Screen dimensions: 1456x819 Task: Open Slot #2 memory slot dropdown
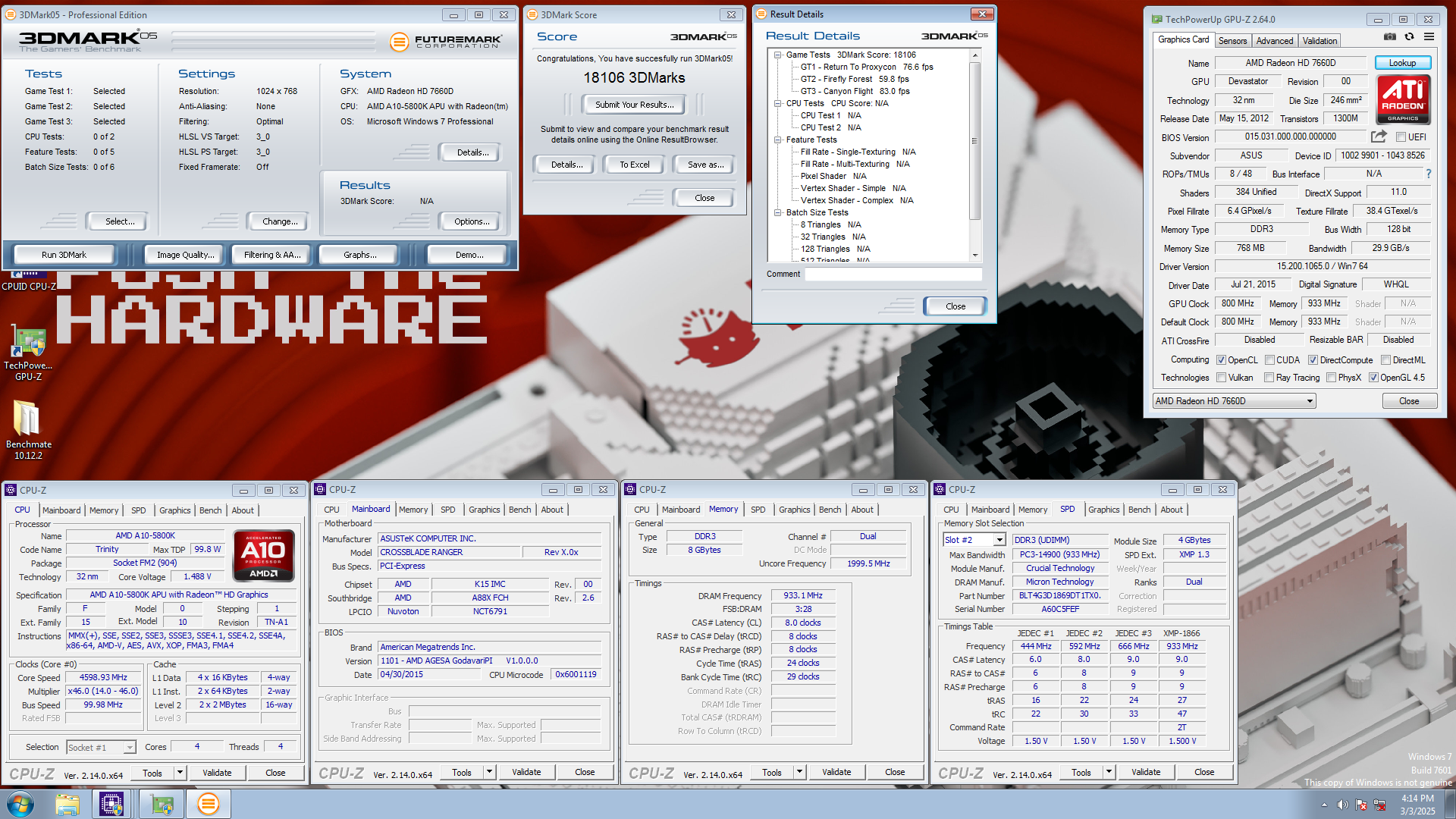point(974,540)
